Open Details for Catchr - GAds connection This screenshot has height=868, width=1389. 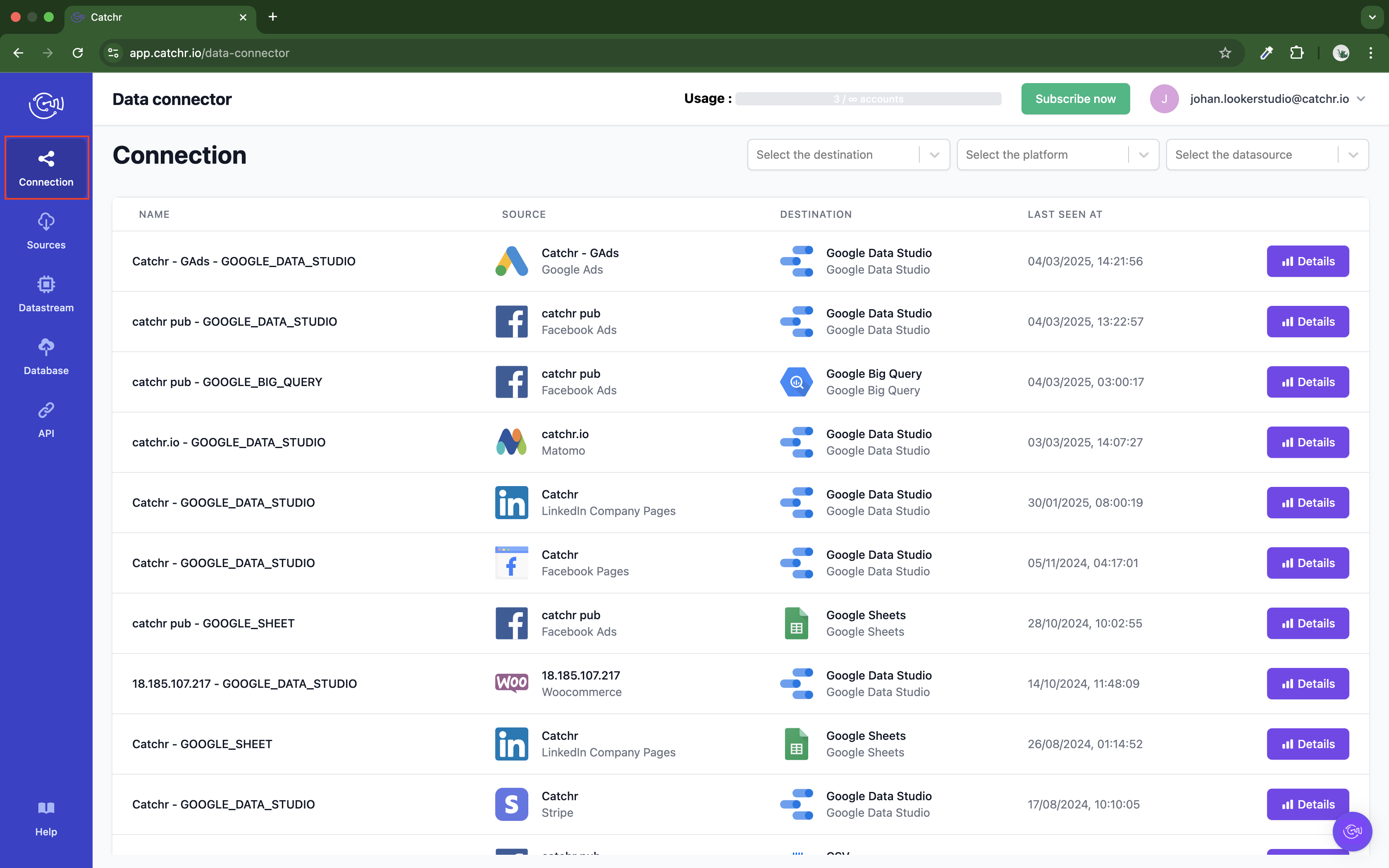[1308, 261]
